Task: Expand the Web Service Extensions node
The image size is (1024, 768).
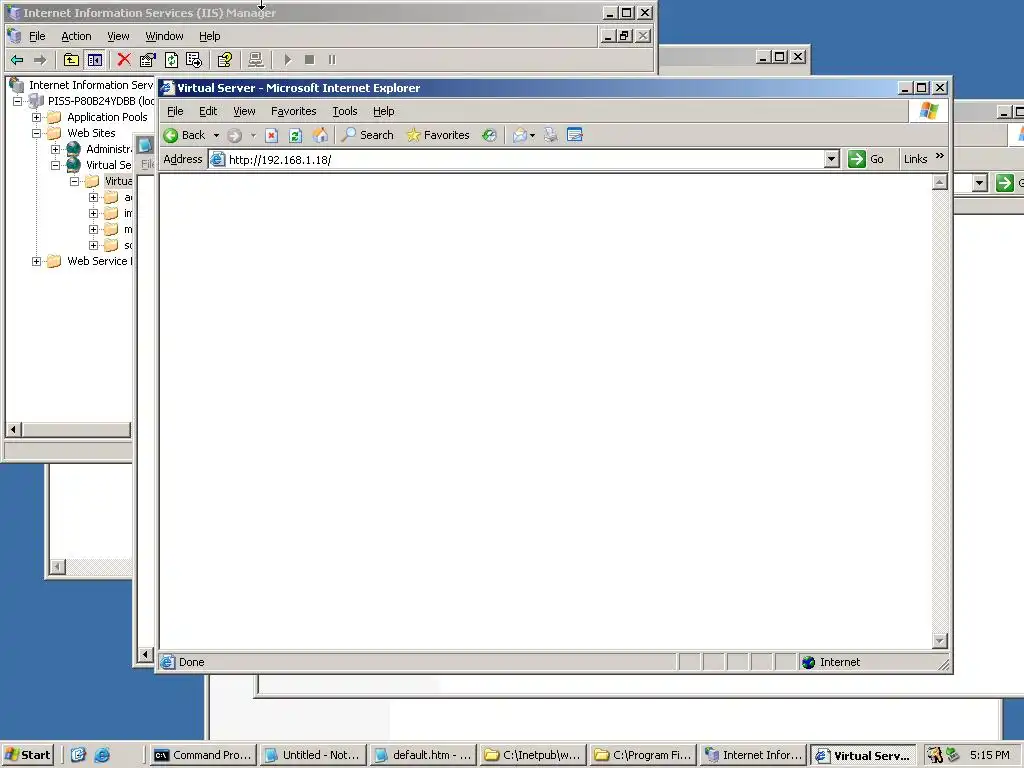Action: pyautogui.click(x=37, y=261)
